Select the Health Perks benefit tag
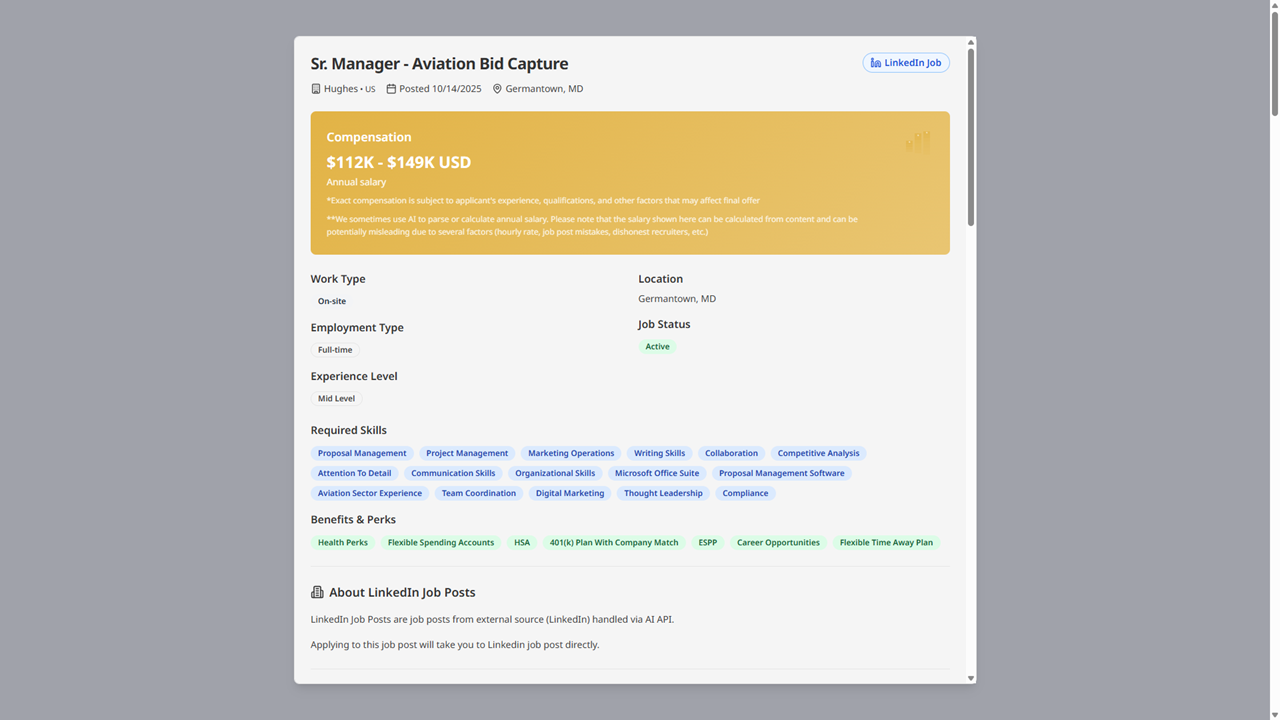Viewport: 1280px width, 720px height. click(x=343, y=542)
